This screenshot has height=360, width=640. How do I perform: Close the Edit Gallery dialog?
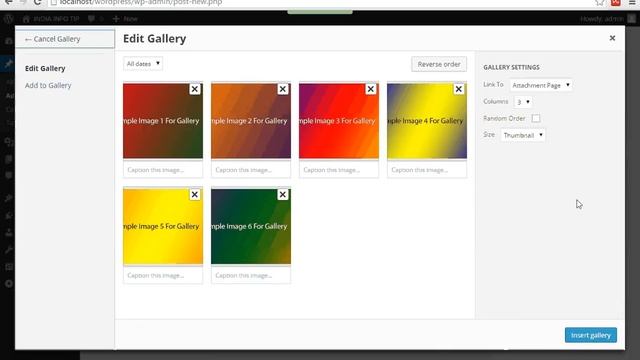click(612, 38)
